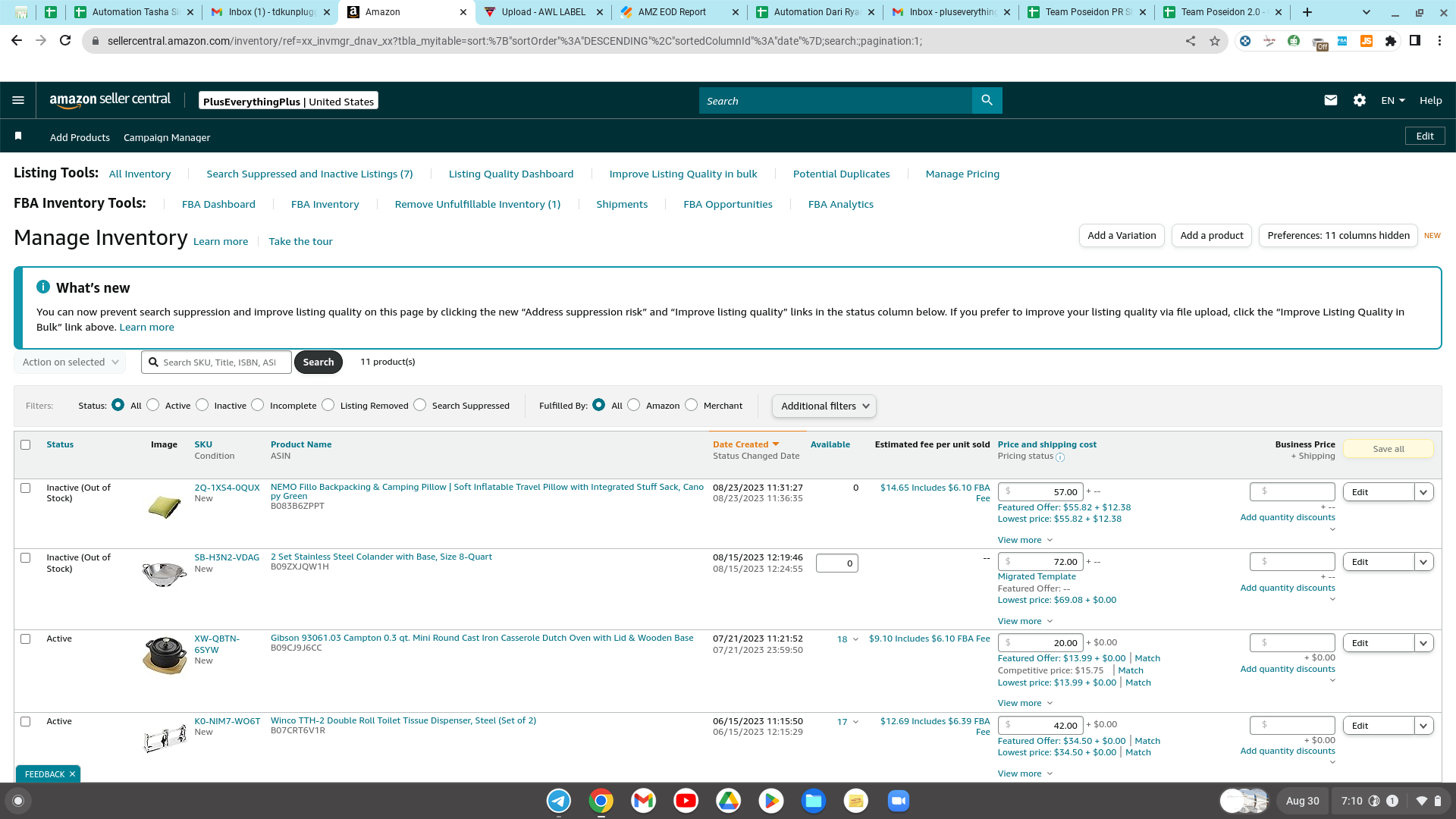
Task: Click the Add a Variation button
Action: click(1122, 235)
